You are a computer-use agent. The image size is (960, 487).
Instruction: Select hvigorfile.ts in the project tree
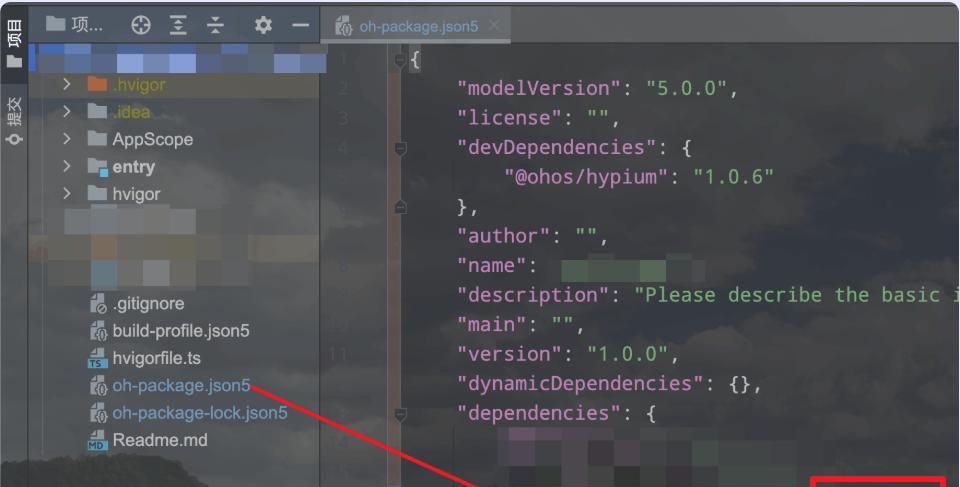[156, 358]
